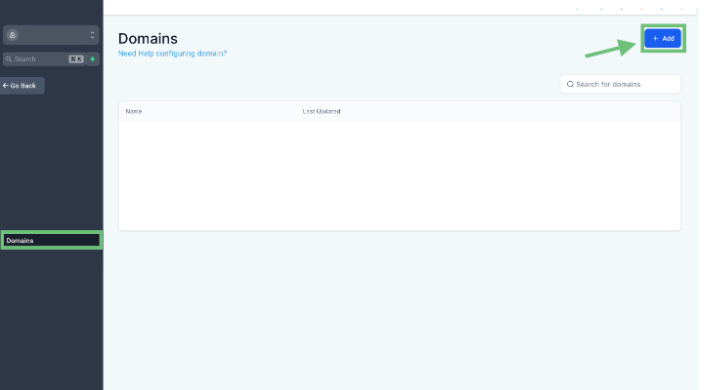This screenshot has width=716, height=390.
Task: Click the account avatar icon
Action: (x=12, y=35)
